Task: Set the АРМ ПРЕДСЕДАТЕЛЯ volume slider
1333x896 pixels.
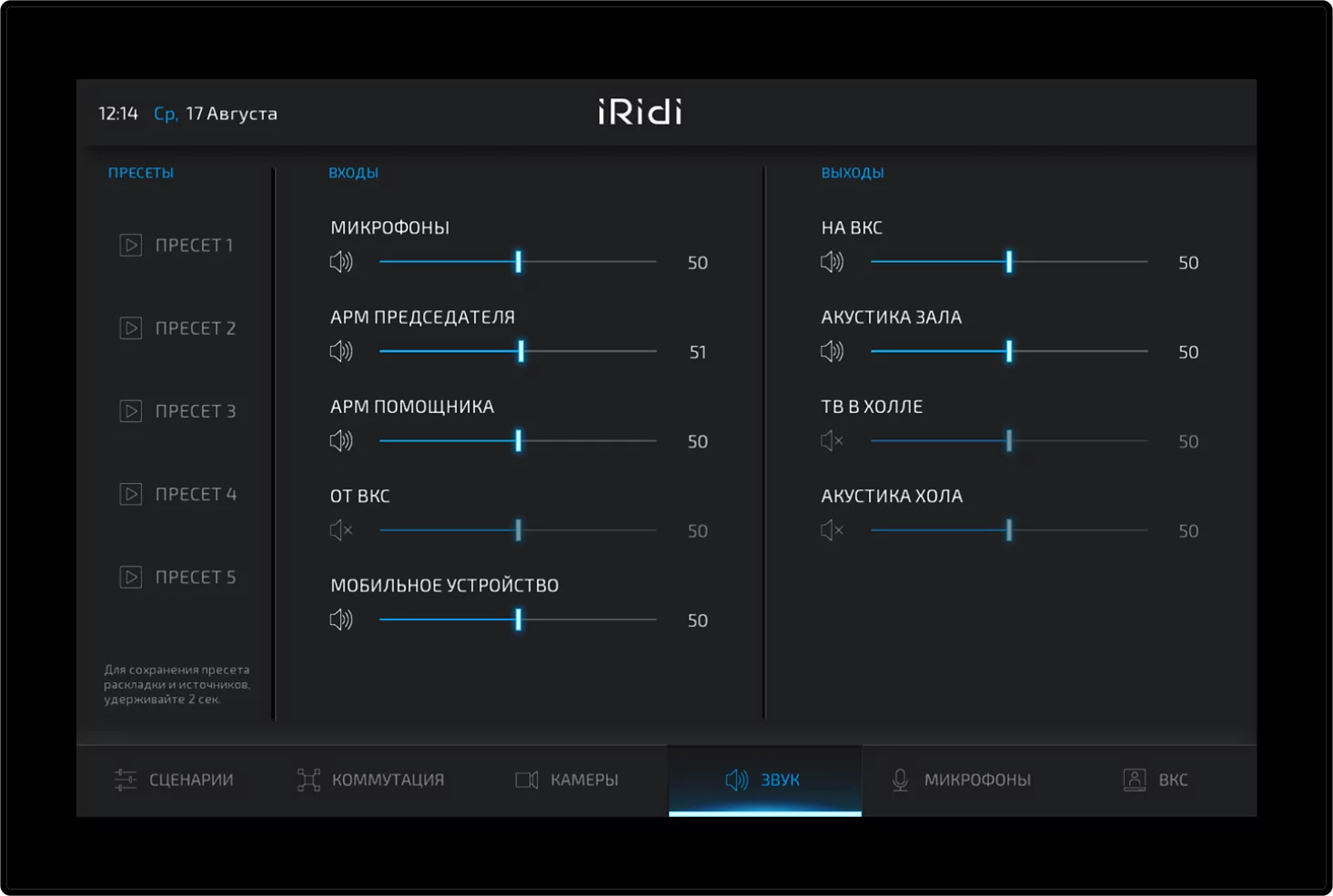Action: pos(520,351)
